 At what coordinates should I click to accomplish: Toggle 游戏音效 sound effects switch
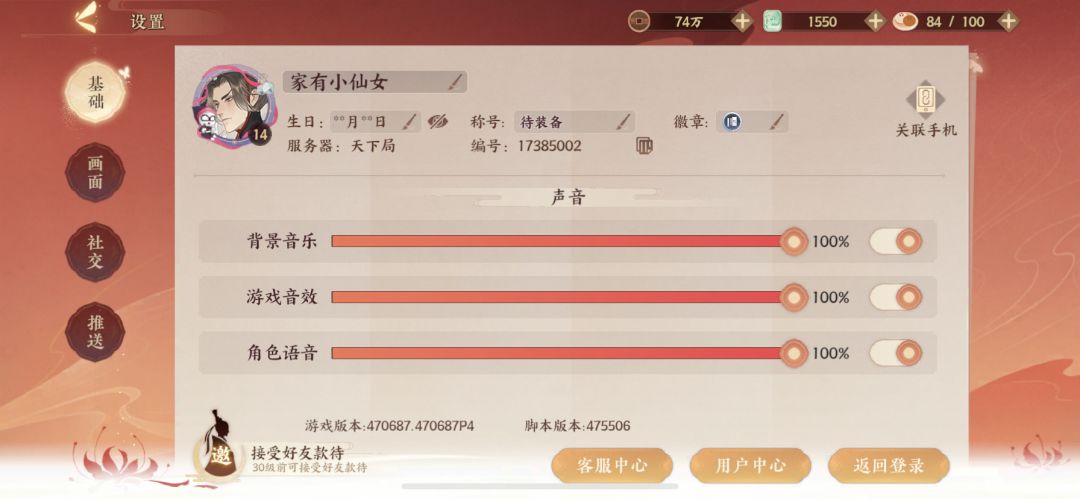pos(895,297)
